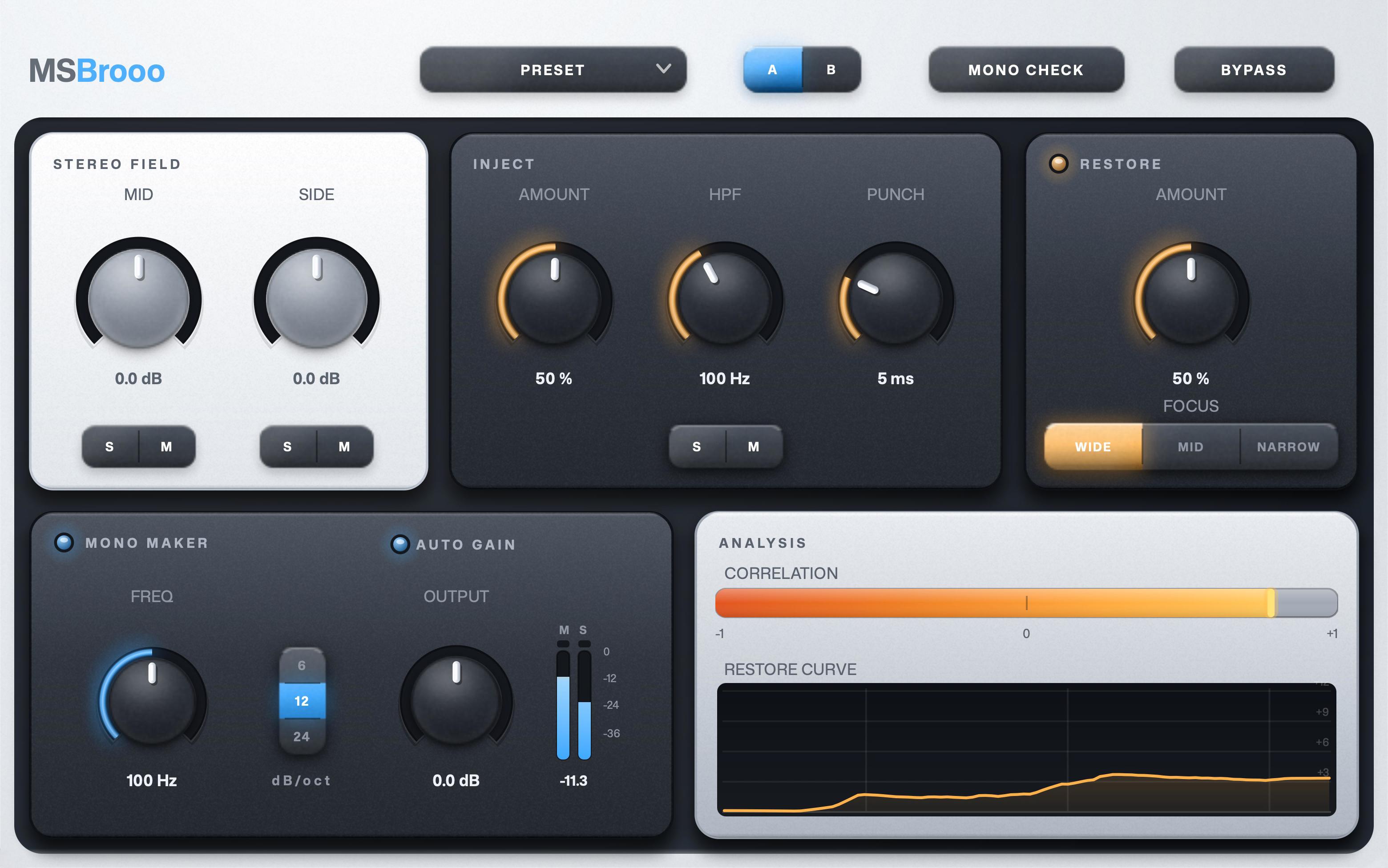Viewport: 1388px width, 868px height.
Task: Solo the MID channel in Stereo Field
Action: (110, 446)
